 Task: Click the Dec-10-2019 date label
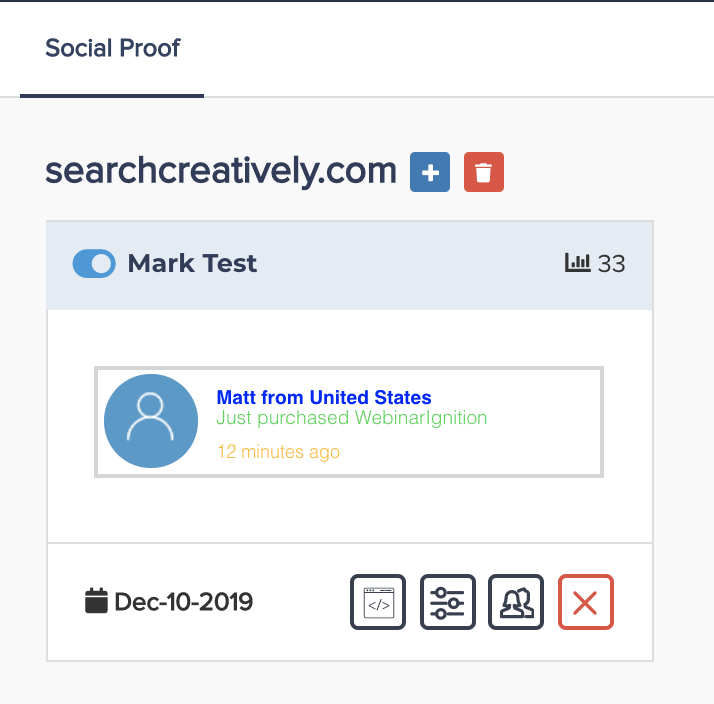[184, 602]
